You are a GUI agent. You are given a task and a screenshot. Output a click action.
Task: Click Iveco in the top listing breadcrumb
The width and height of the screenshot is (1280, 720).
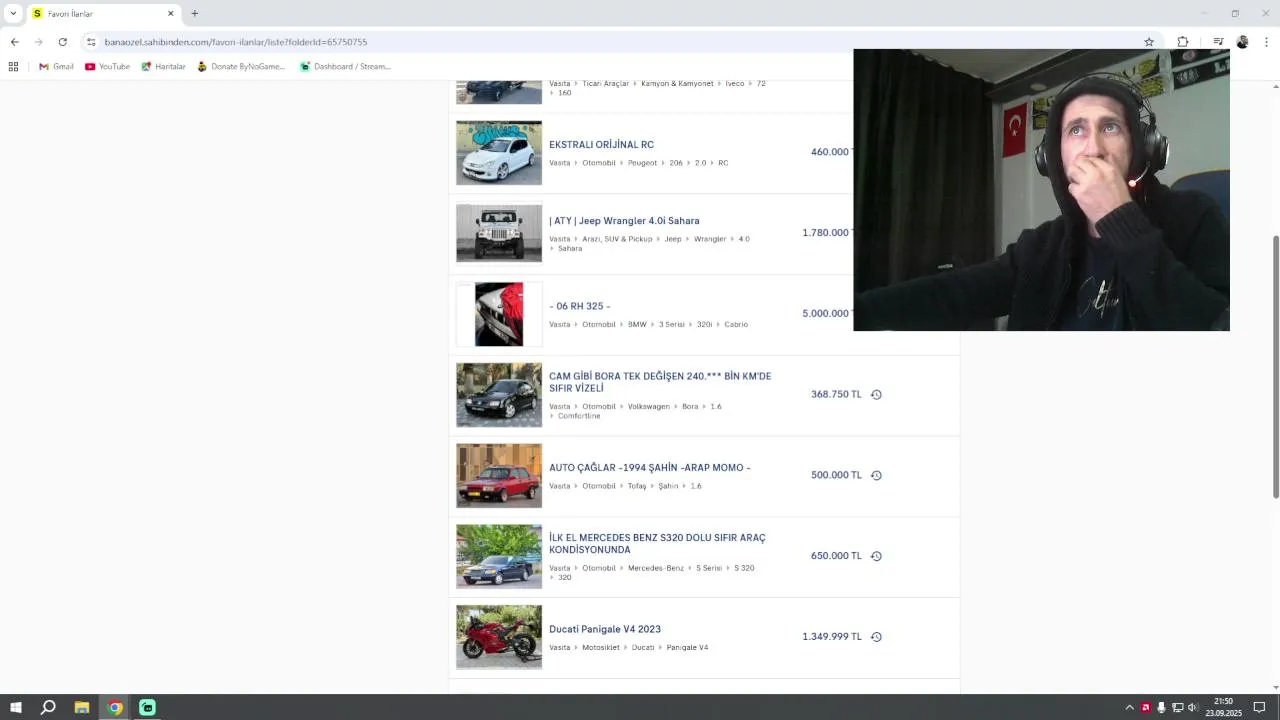click(x=735, y=84)
